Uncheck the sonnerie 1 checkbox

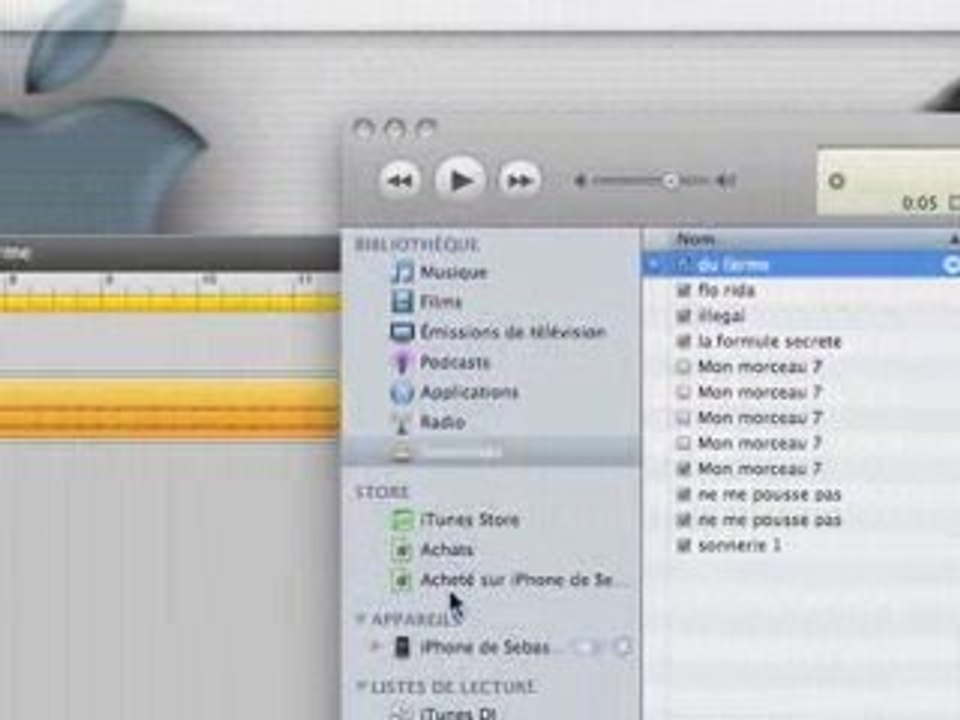point(684,545)
